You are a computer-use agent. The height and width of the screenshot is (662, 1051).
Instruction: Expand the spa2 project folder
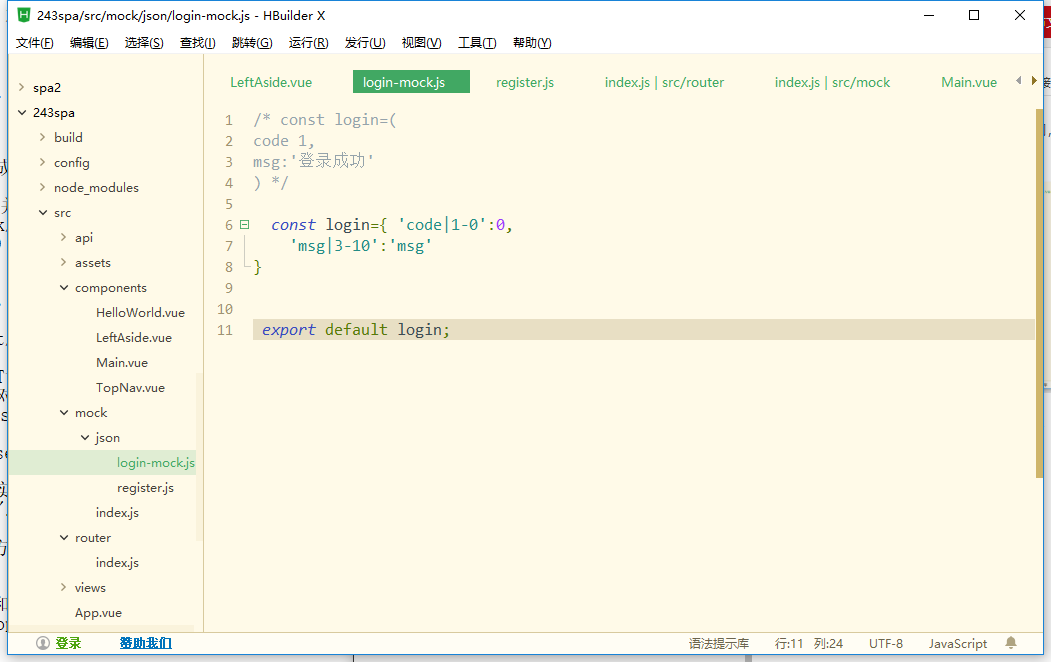click(x=21, y=87)
